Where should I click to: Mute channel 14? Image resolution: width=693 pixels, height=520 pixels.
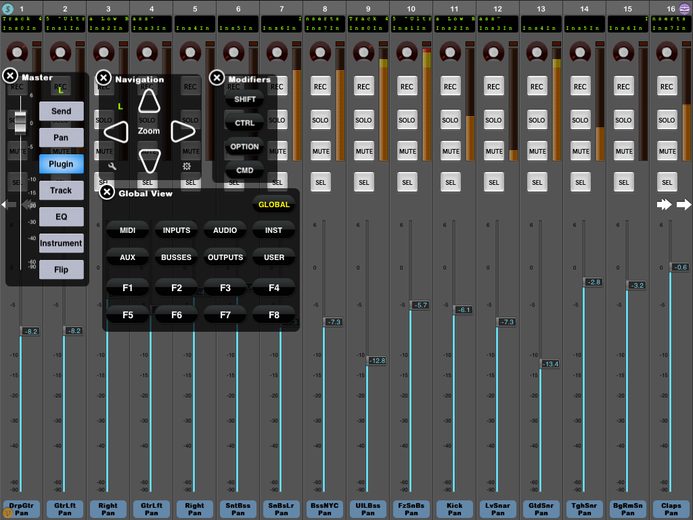(x=580, y=151)
